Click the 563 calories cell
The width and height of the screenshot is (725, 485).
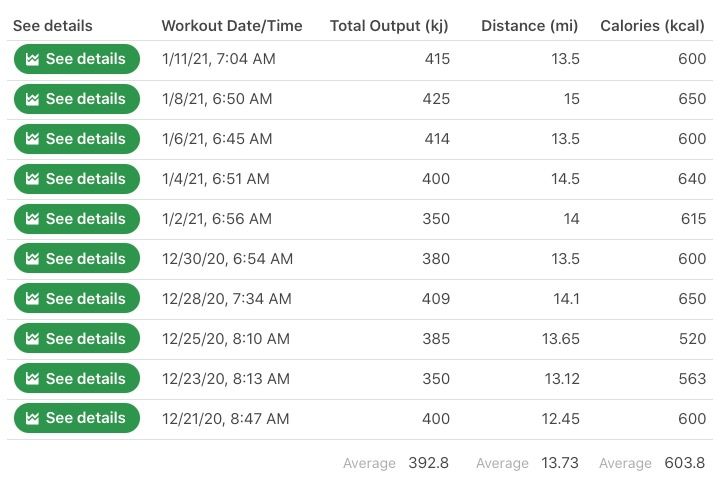coord(692,379)
